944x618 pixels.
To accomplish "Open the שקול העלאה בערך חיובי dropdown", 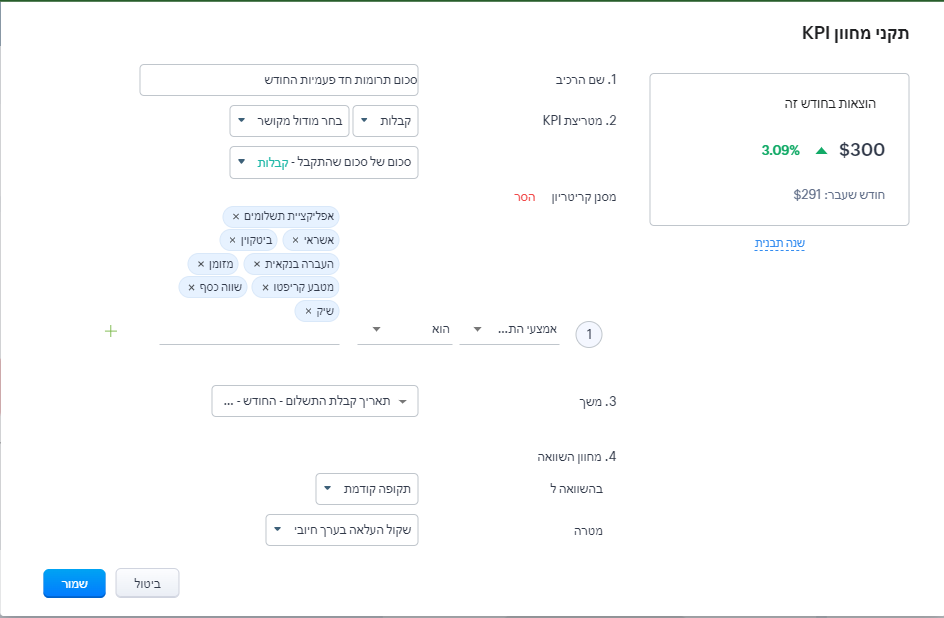I will click(x=341, y=530).
